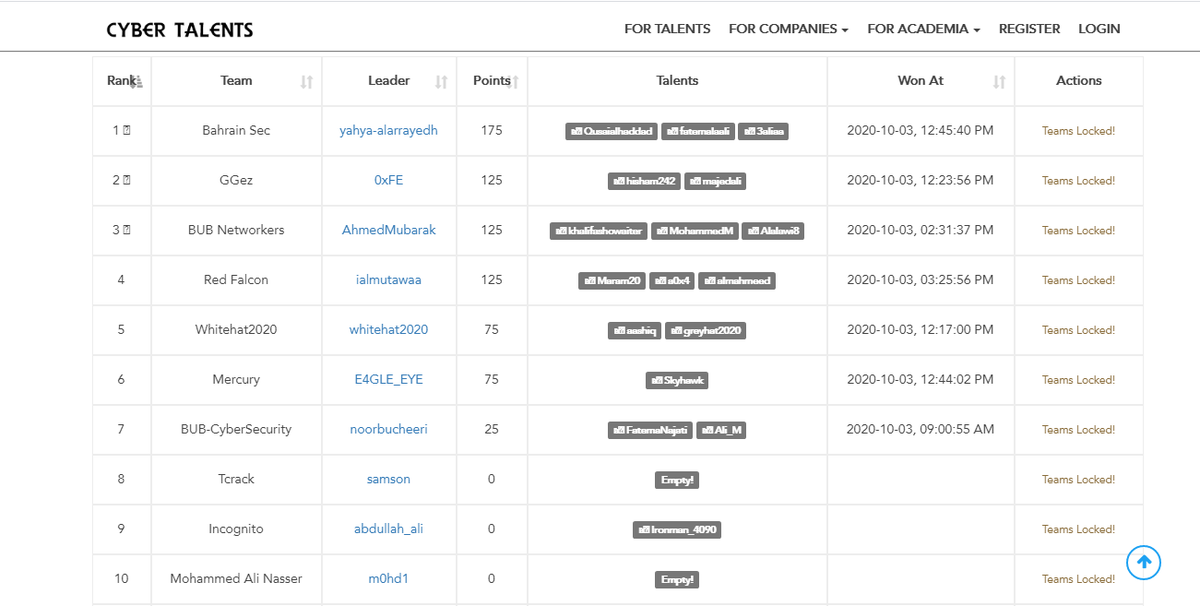The width and height of the screenshot is (1200, 606).
Task: Click Empty! badge in Tcrack row
Action: (677, 480)
